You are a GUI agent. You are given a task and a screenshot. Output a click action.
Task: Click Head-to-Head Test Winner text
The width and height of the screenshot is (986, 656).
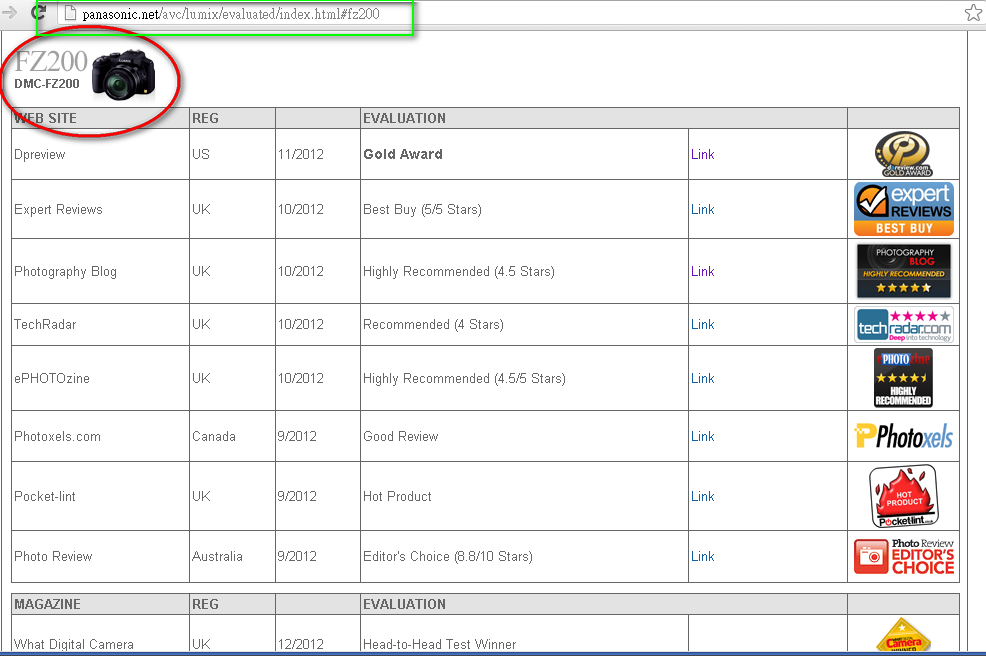coord(440,644)
